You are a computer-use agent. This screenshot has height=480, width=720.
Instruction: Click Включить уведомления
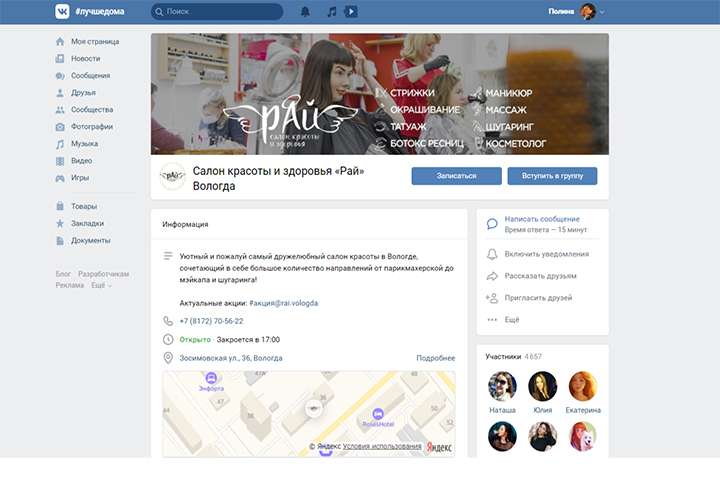tap(546, 254)
